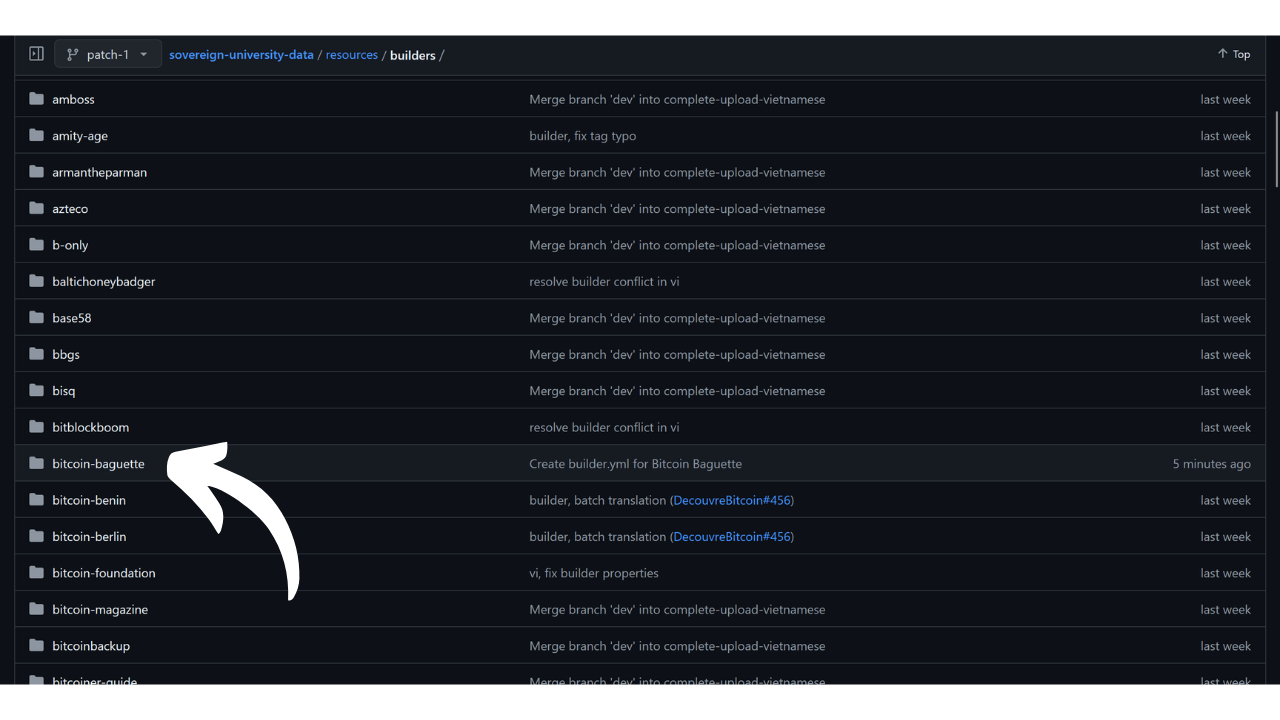1280x720 pixels.
Task: Open the armantheparman folder
Action: [99, 172]
